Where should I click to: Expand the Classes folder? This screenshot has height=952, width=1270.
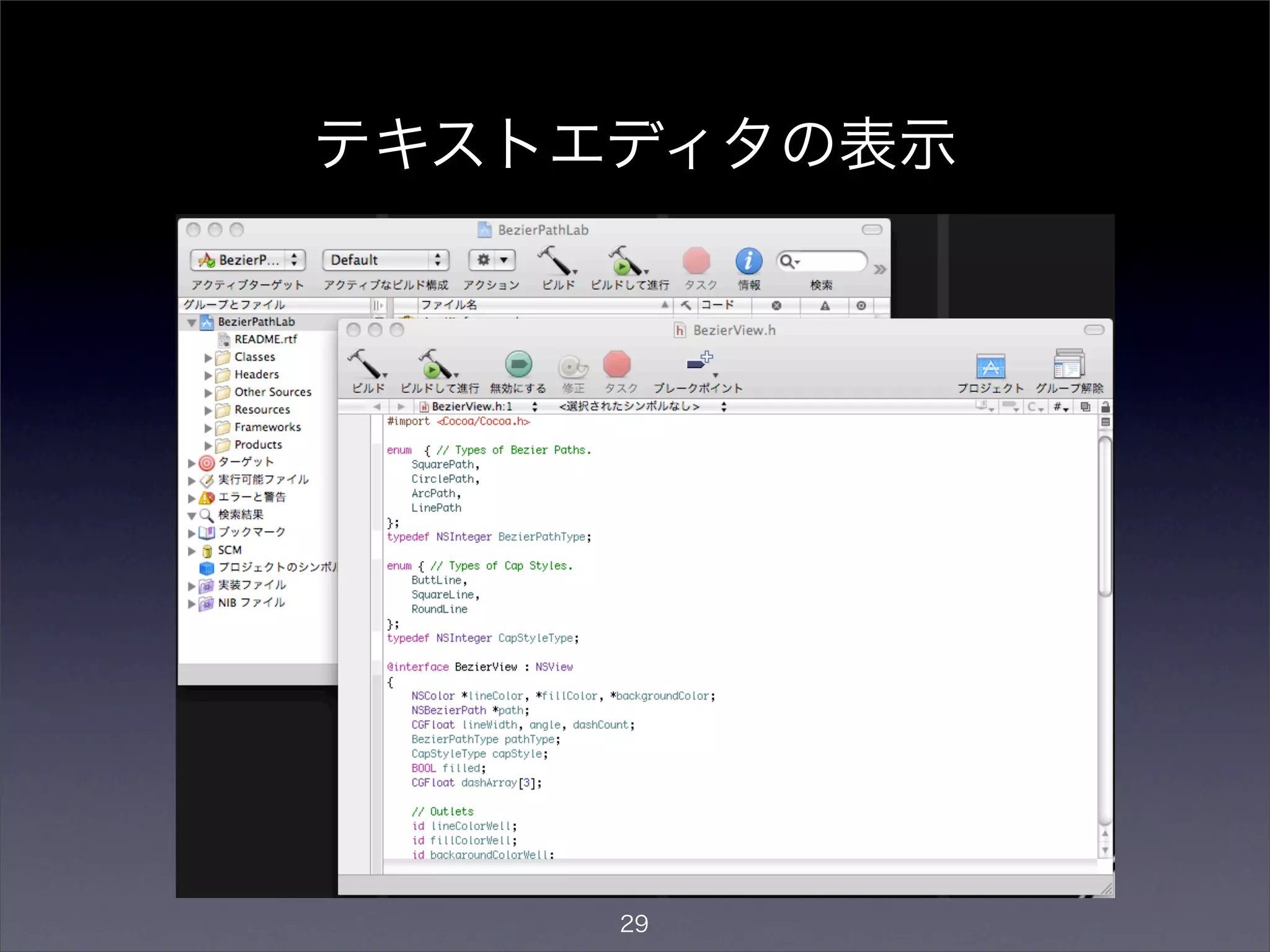click(208, 358)
